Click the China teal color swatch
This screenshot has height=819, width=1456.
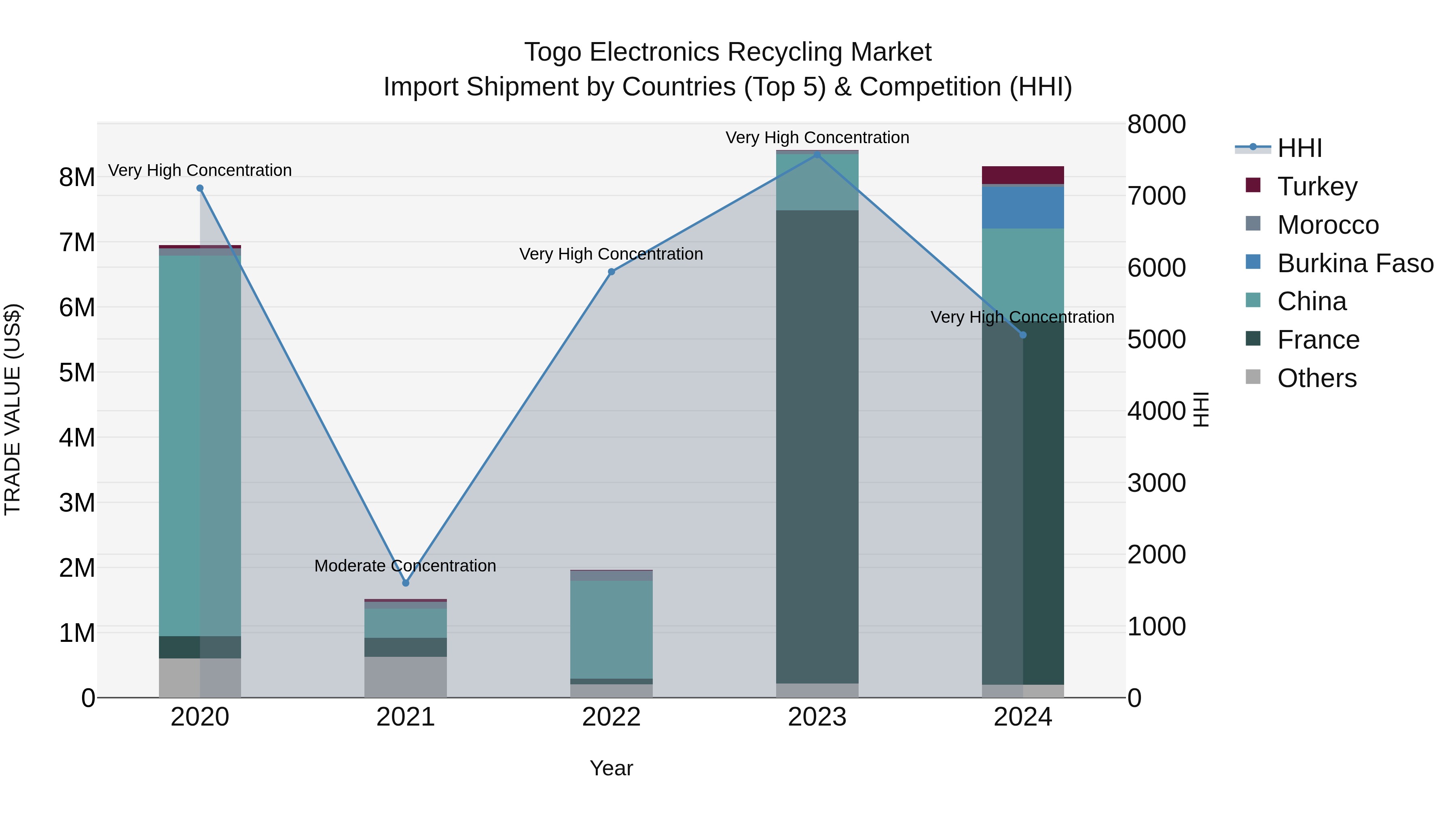pos(1253,300)
